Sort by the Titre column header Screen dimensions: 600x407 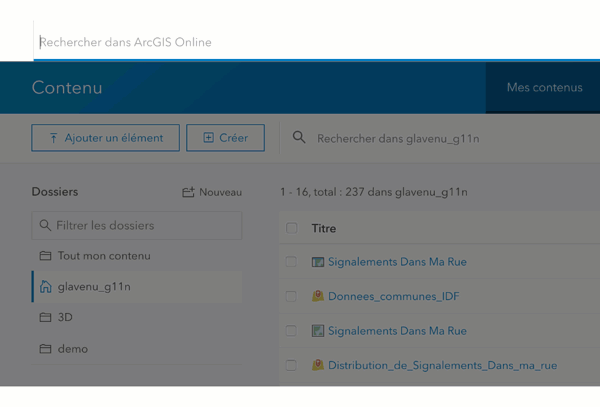tap(324, 228)
